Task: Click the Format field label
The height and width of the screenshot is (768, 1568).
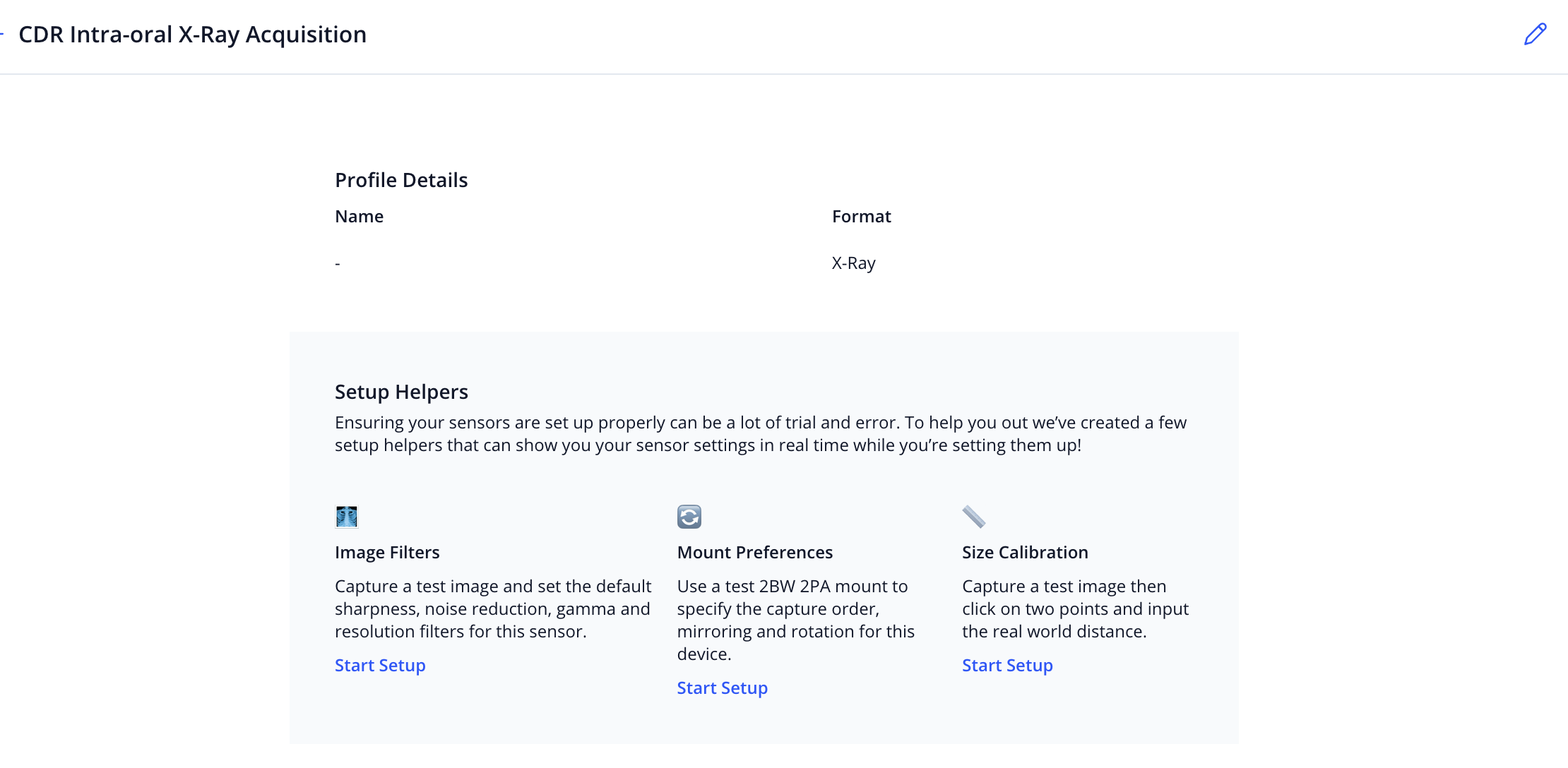Action: [x=862, y=216]
